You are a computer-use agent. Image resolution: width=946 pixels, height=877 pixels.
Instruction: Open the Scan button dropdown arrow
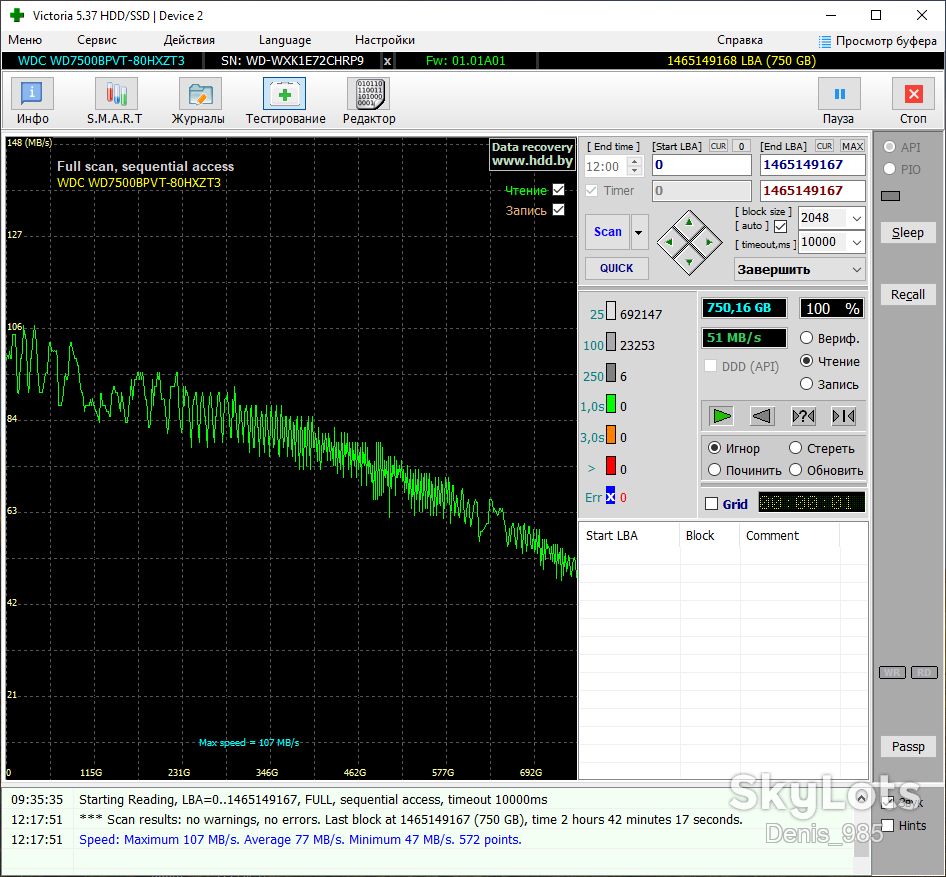638,232
